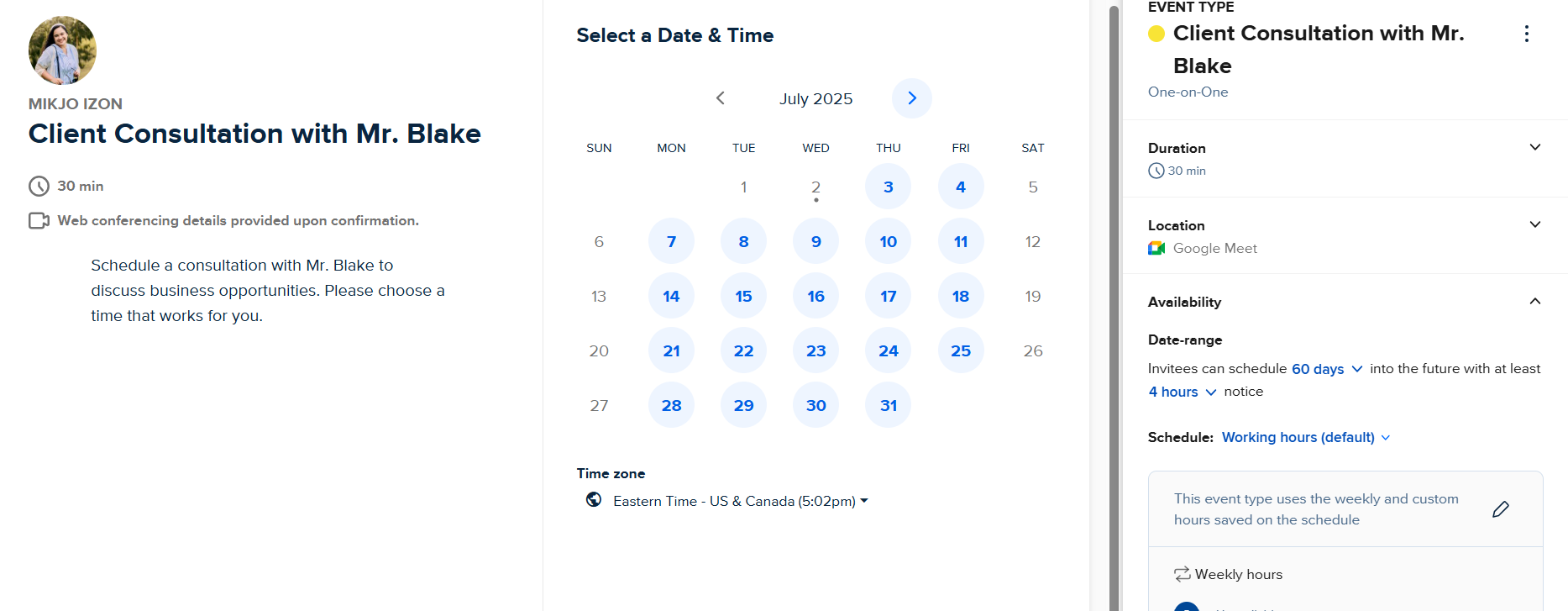Go to previous month with left arrow
Viewport: 1568px width, 611px height.
click(720, 98)
